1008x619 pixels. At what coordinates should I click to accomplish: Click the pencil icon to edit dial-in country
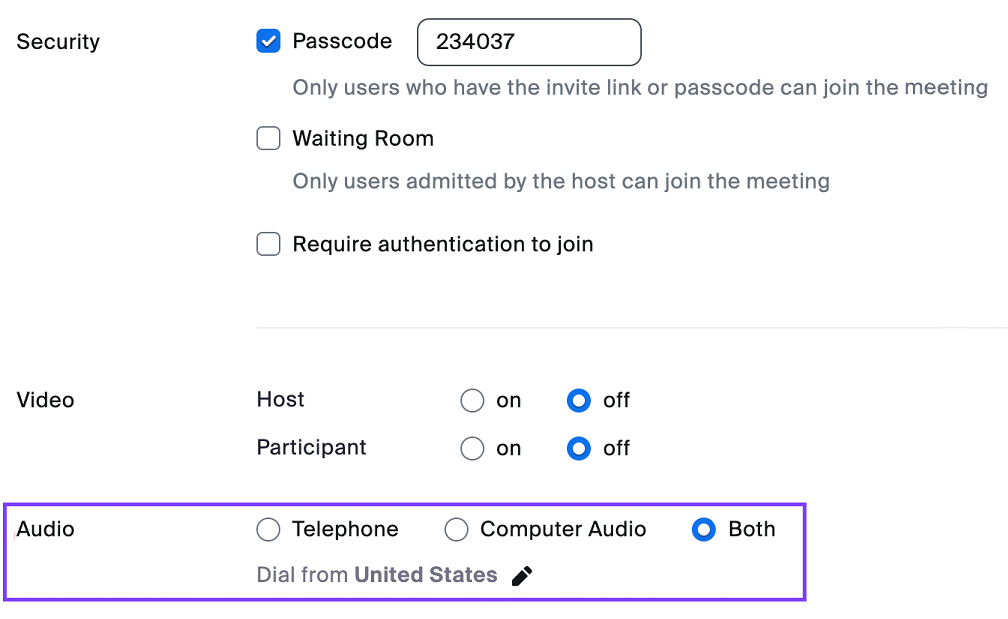click(521, 575)
